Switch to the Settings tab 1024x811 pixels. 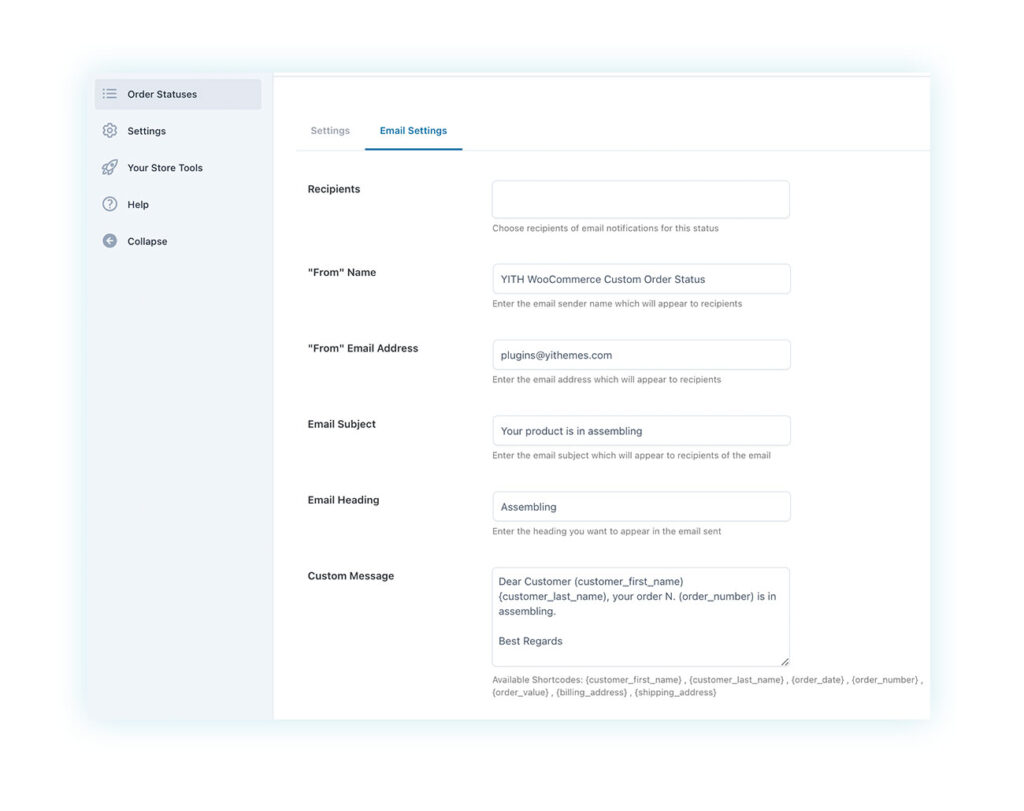[x=330, y=130]
